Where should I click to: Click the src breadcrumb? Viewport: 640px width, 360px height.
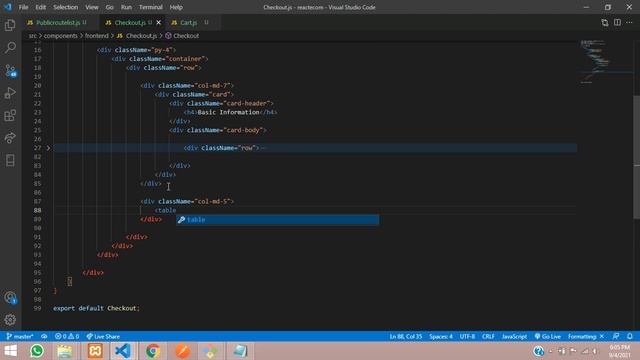(x=33, y=36)
